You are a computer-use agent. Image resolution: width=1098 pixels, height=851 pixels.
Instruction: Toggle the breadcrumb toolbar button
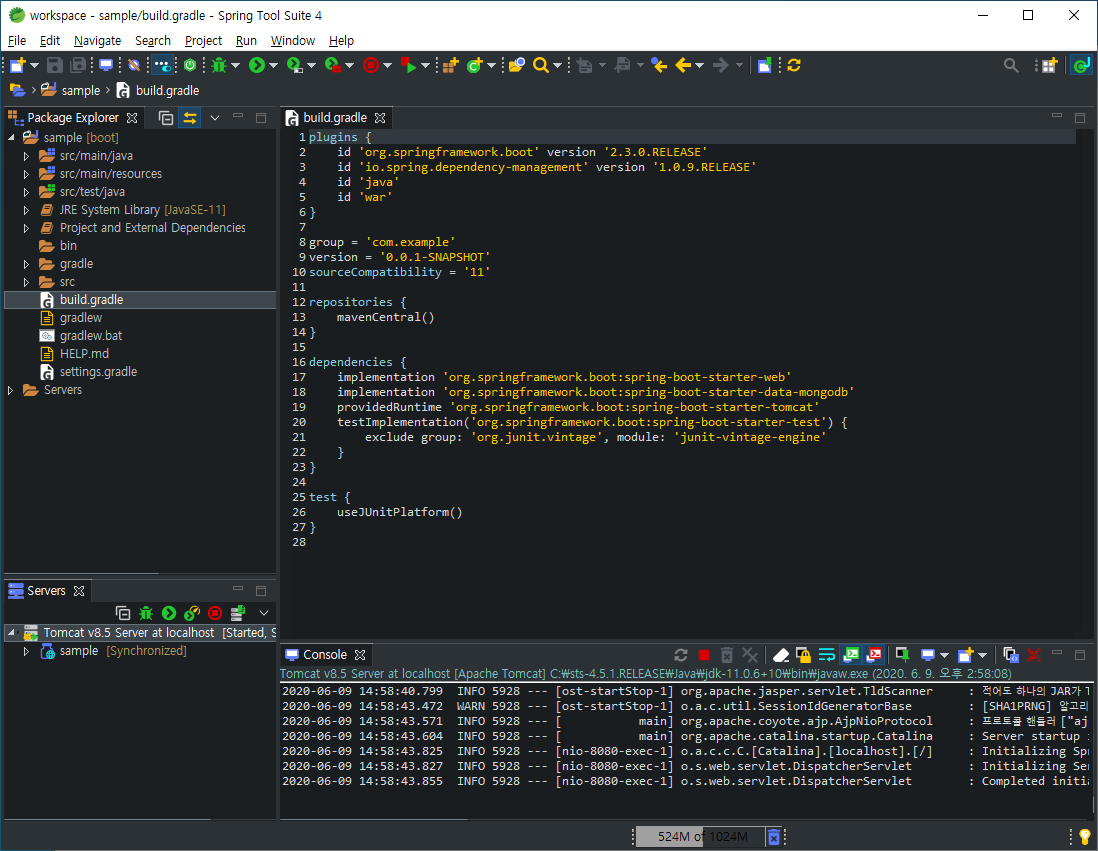[162, 65]
